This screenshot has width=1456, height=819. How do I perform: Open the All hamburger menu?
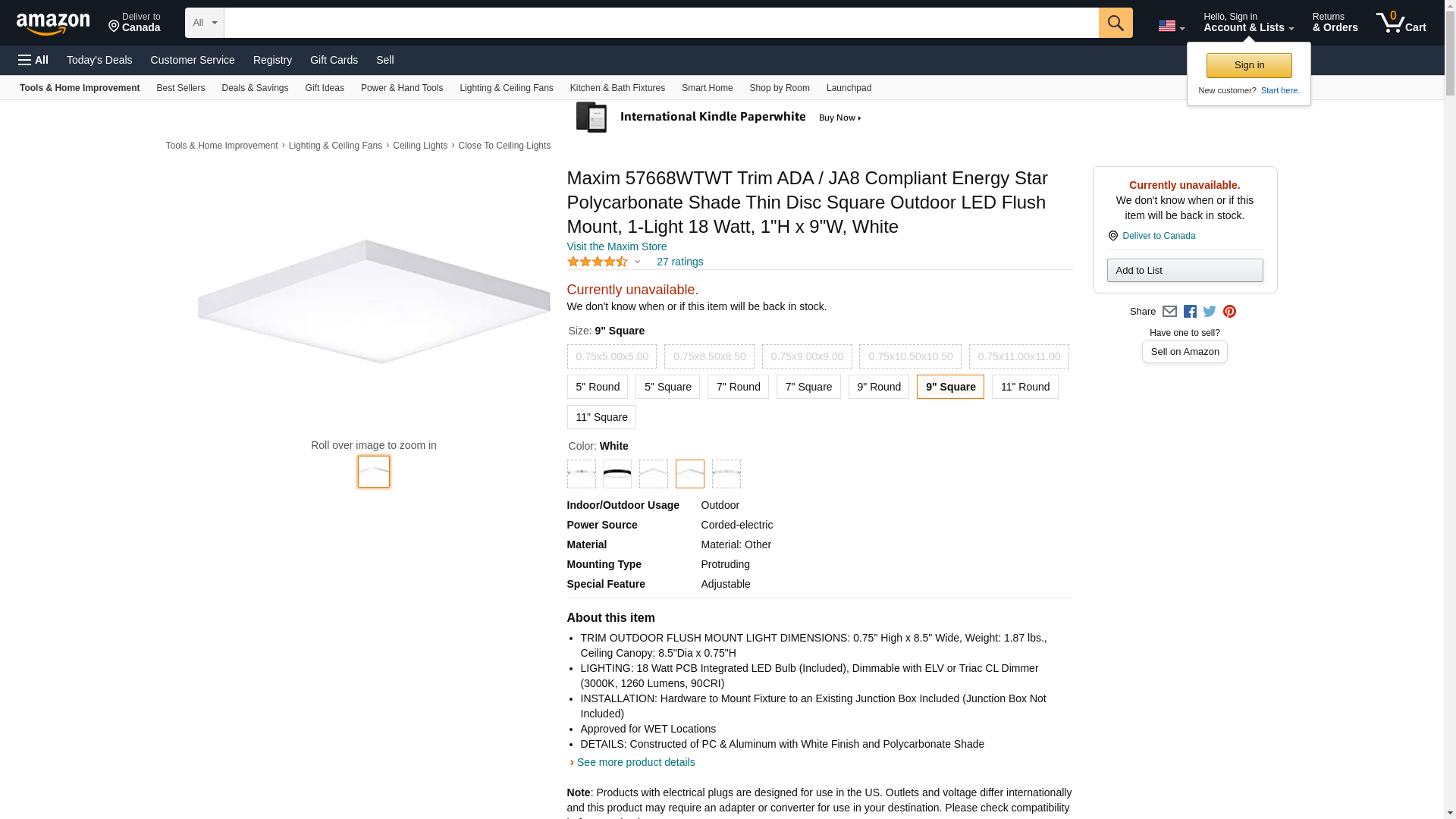pyautogui.click(x=33, y=60)
